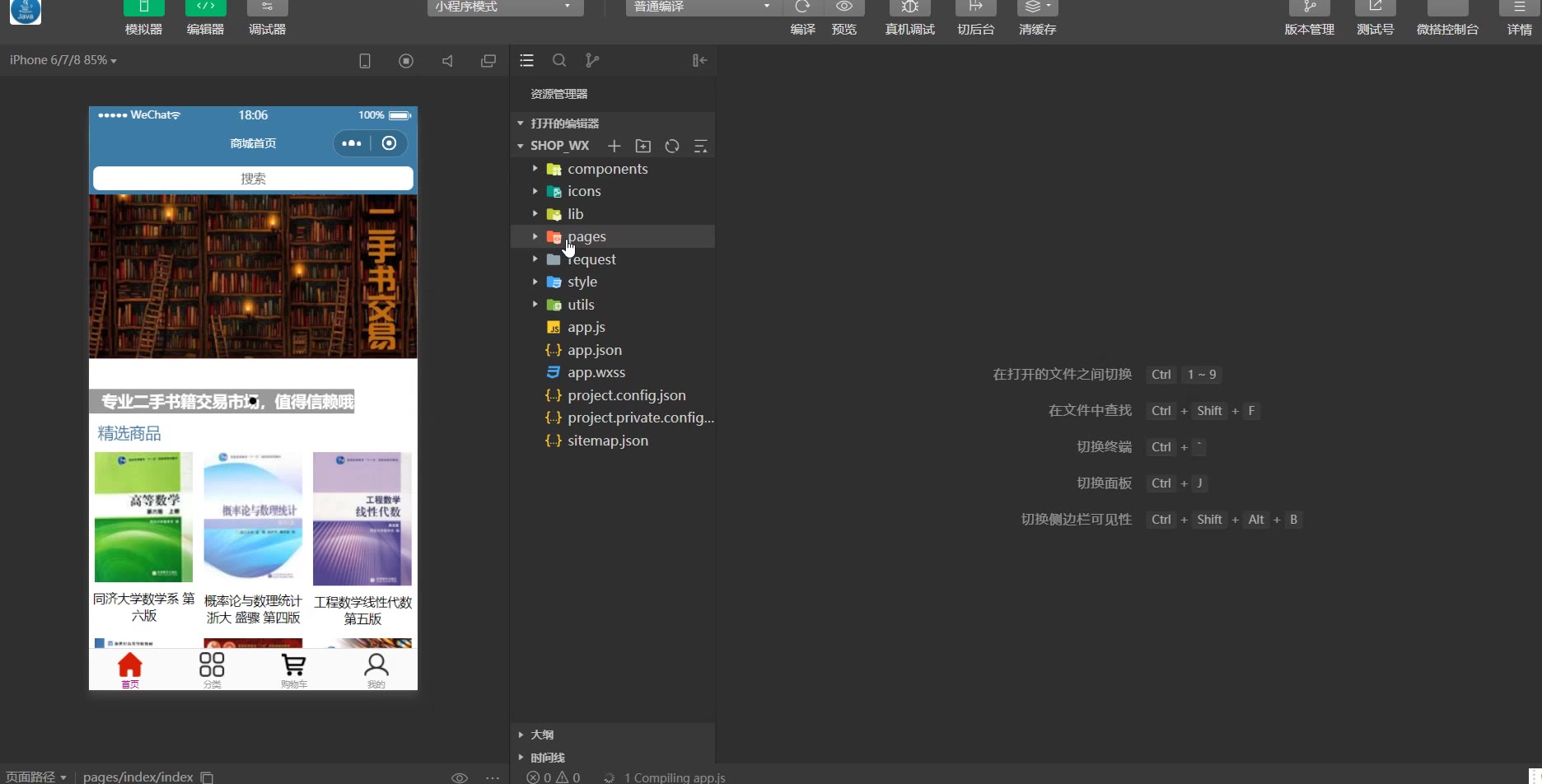Open the mini program three-dot menu
1542x784 pixels.
pyautogui.click(x=352, y=143)
